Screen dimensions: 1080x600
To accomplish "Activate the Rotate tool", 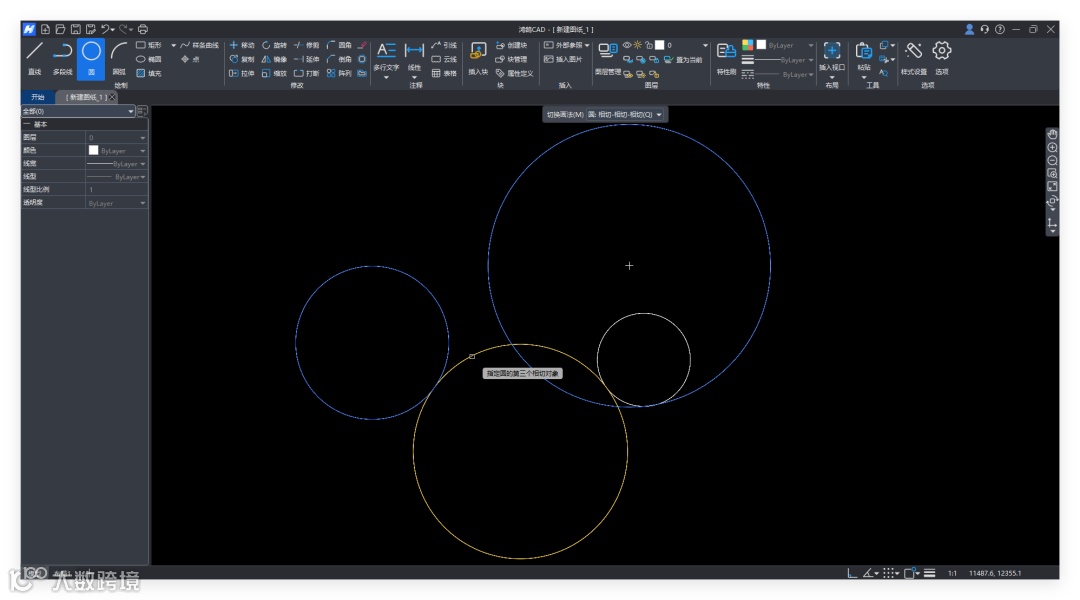I will click(274, 45).
